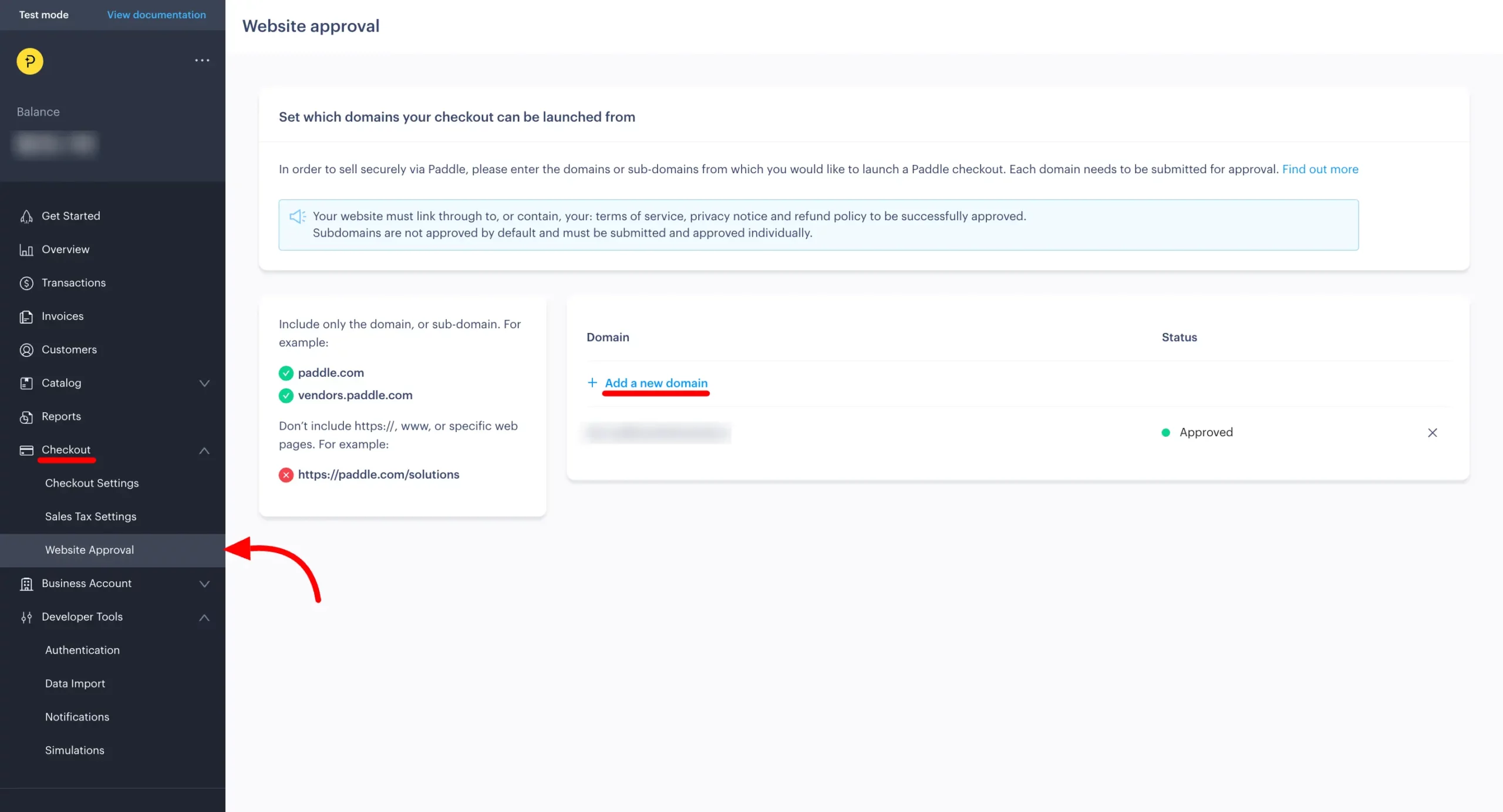Image resolution: width=1503 pixels, height=812 pixels.
Task: Expand the Catalog menu chevron
Action: pos(204,383)
